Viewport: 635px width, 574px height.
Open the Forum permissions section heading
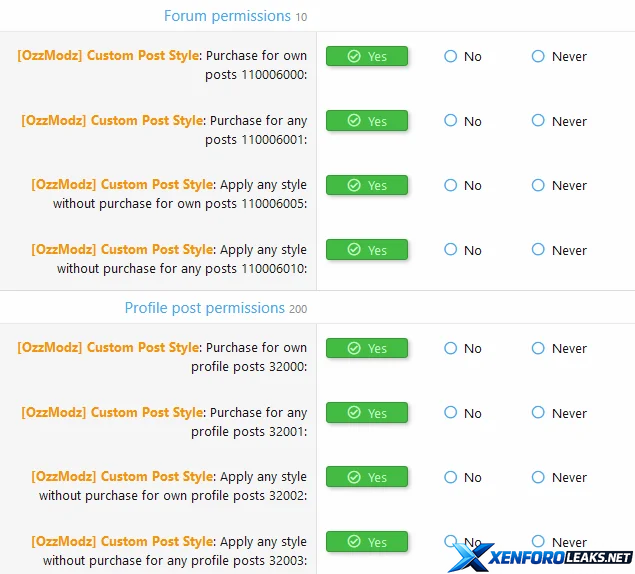click(235, 16)
